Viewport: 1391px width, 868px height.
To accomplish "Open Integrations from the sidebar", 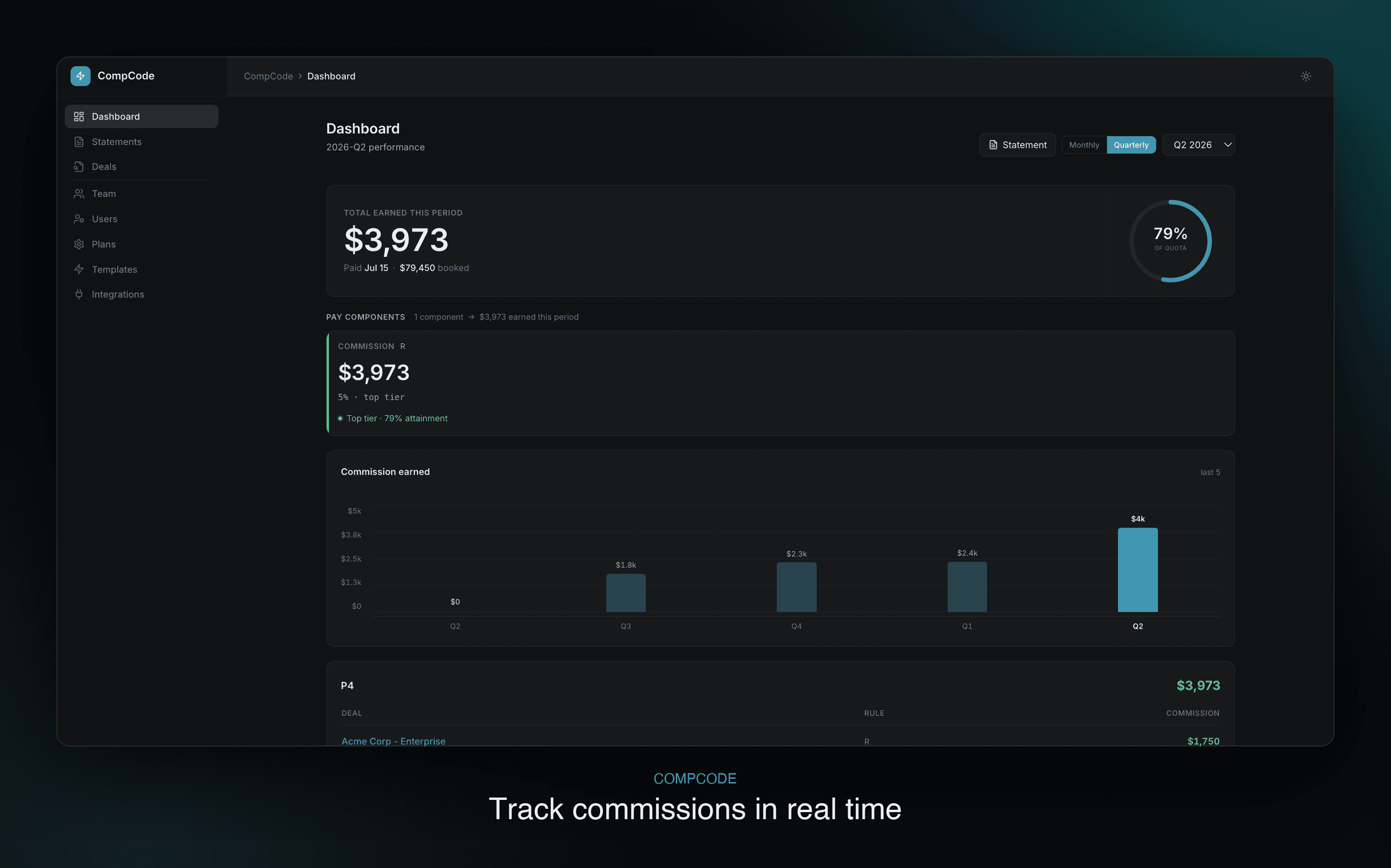I will (141, 294).
